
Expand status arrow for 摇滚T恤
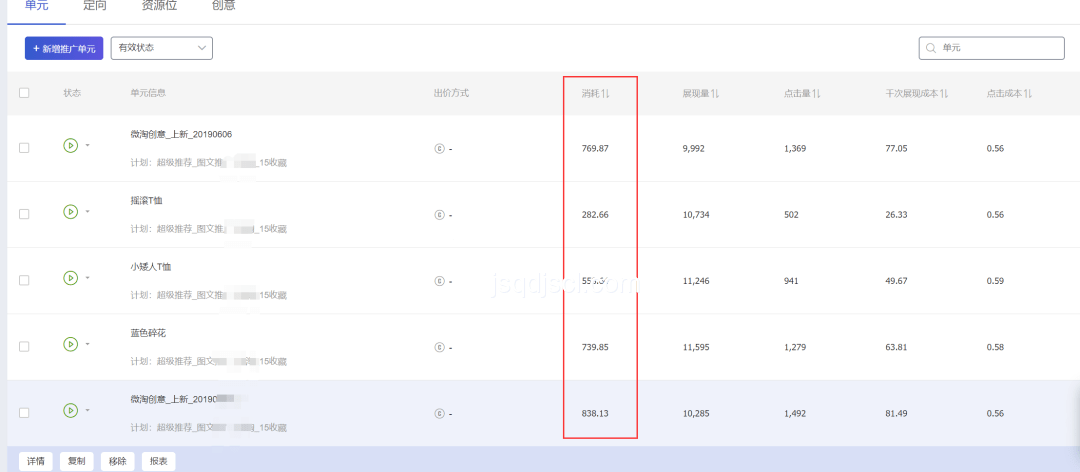coord(87,212)
